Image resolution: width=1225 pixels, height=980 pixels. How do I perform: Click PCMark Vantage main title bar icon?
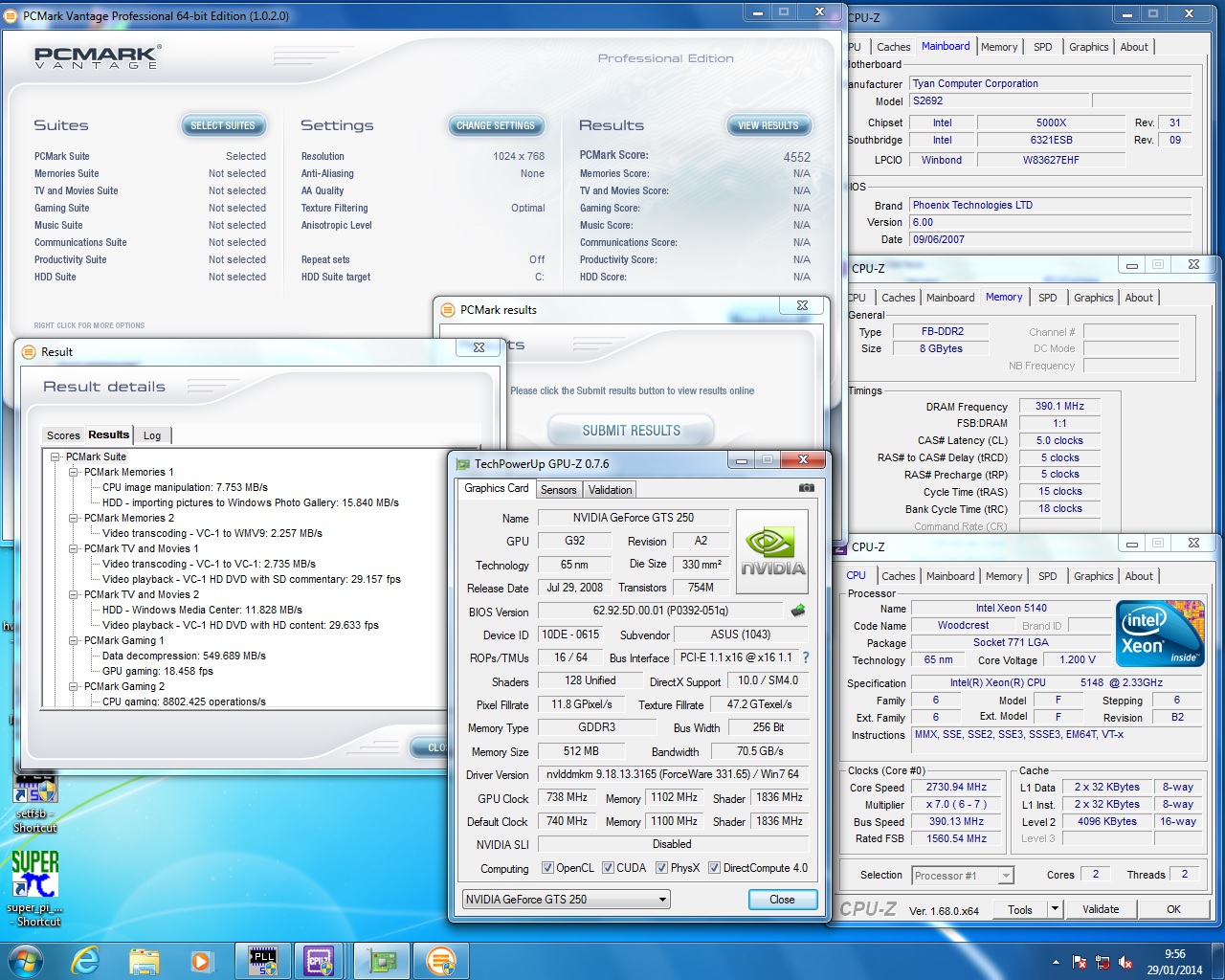pos(11,16)
